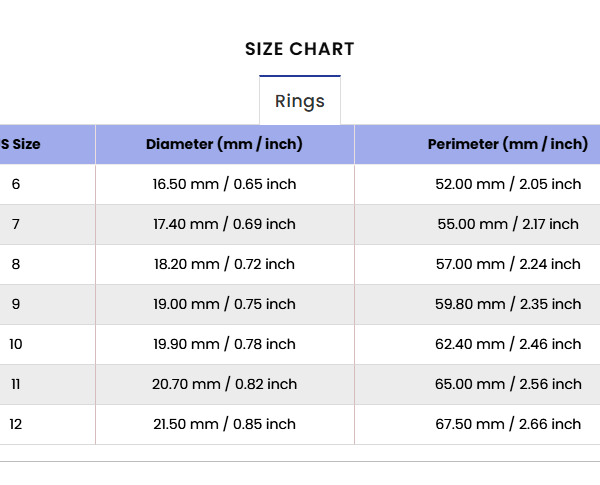Select size 11 in the table
This screenshot has width=600, height=485.
(16, 384)
